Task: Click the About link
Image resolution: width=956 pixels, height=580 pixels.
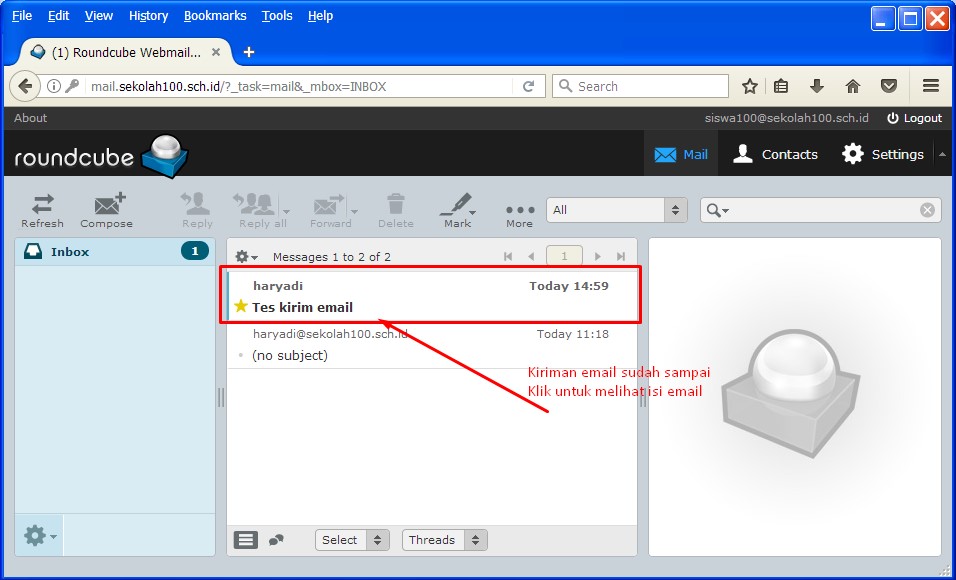Action: [30, 118]
